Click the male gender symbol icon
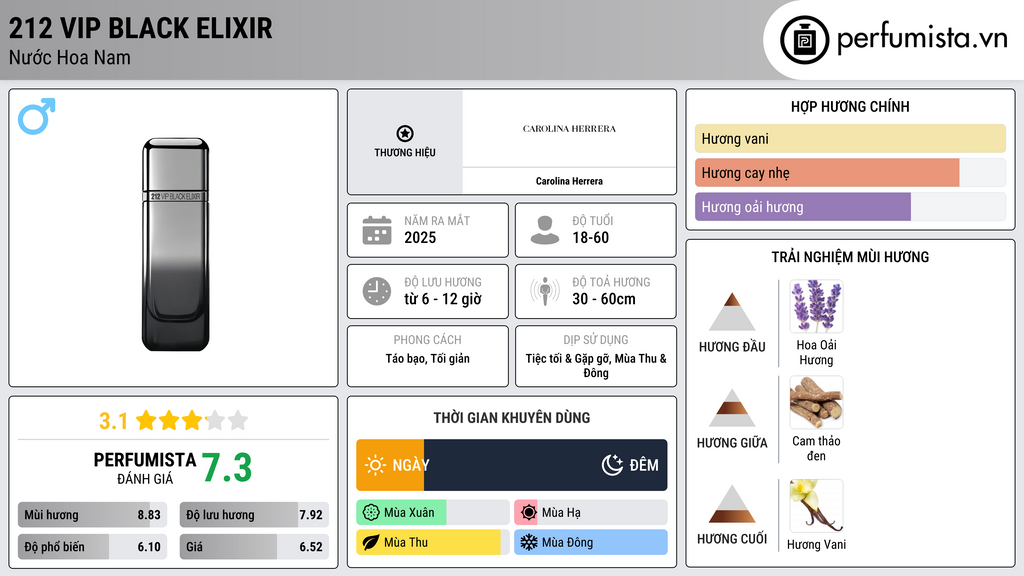The width and height of the screenshot is (1024, 576). (37, 116)
